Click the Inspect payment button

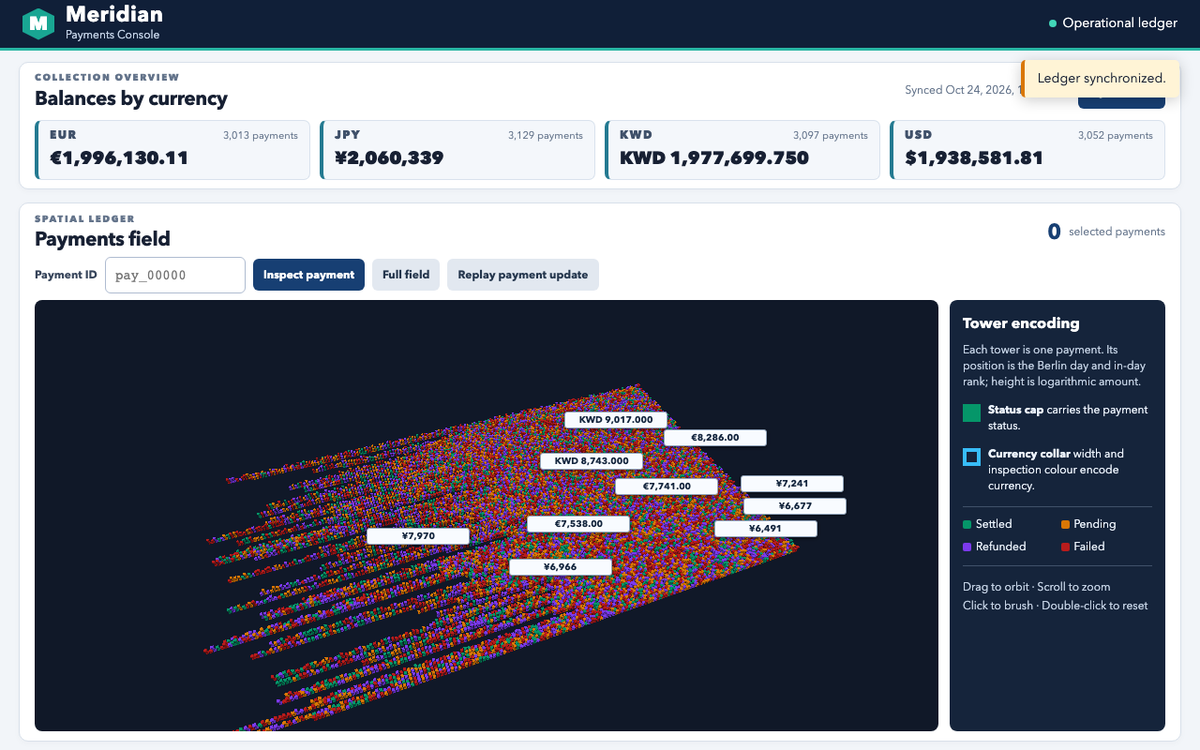pyautogui.click(x=309, y=275)
